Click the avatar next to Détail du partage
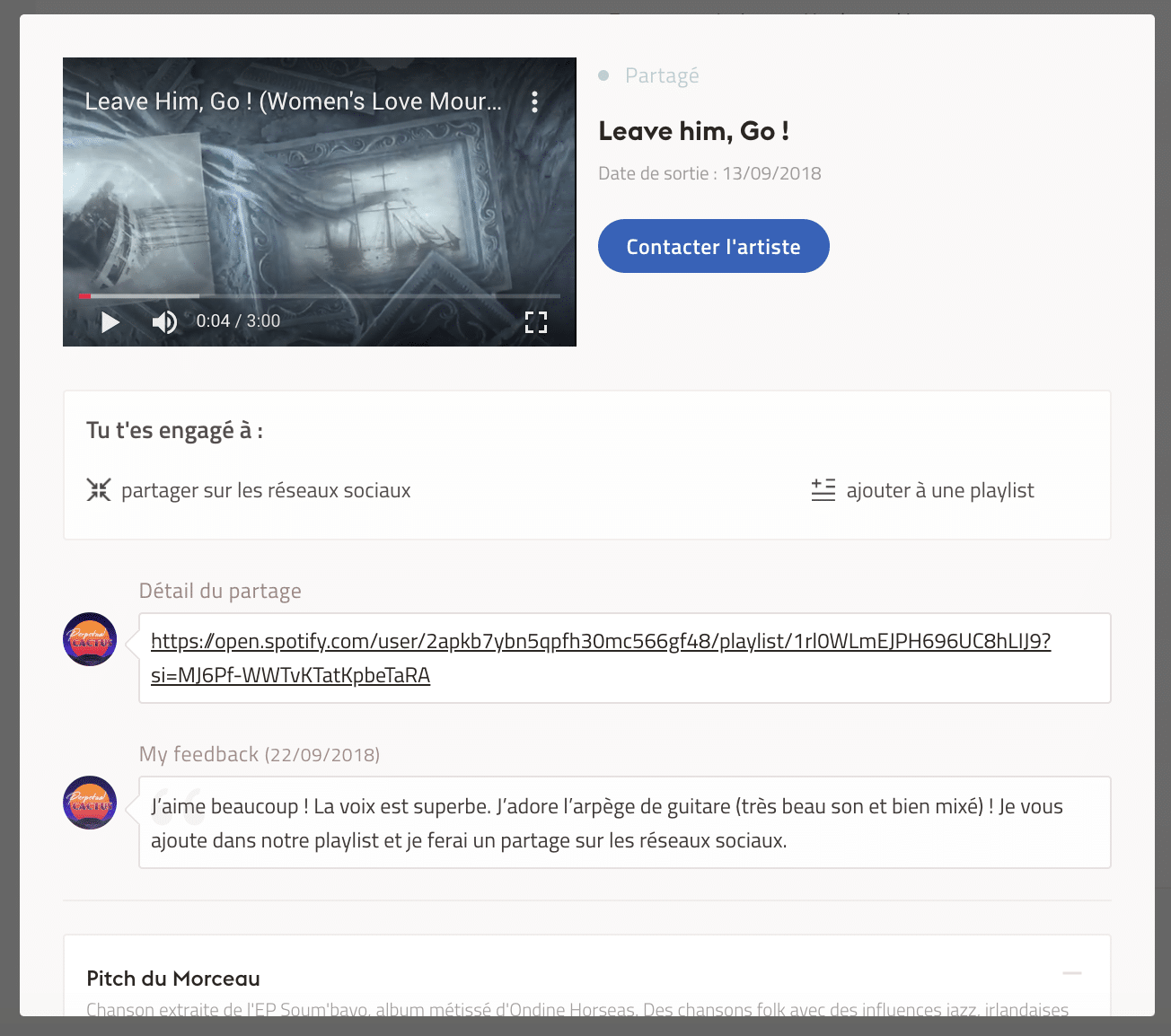Screen dimensions: 1171x1036 click(90, 639)
